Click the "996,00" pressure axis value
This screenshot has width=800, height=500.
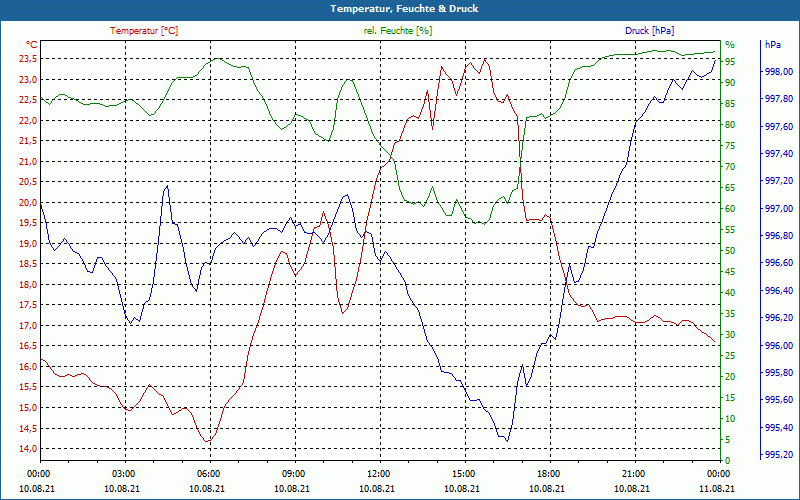[x=779, y=345]
